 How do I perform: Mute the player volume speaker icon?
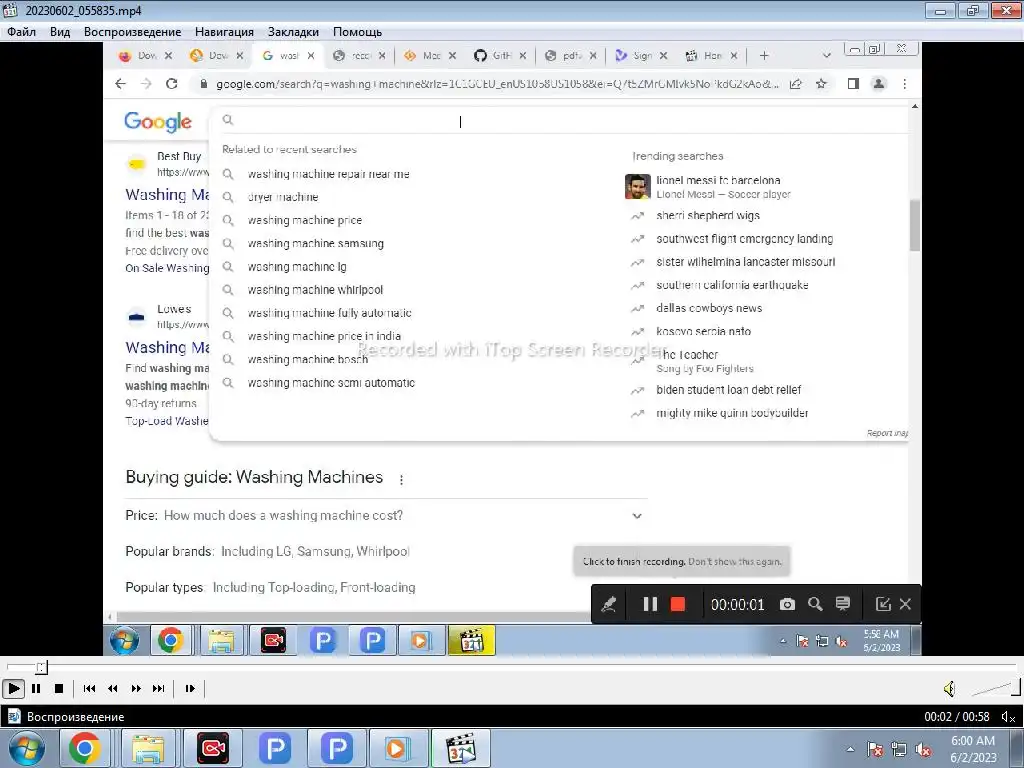[950, 688]
